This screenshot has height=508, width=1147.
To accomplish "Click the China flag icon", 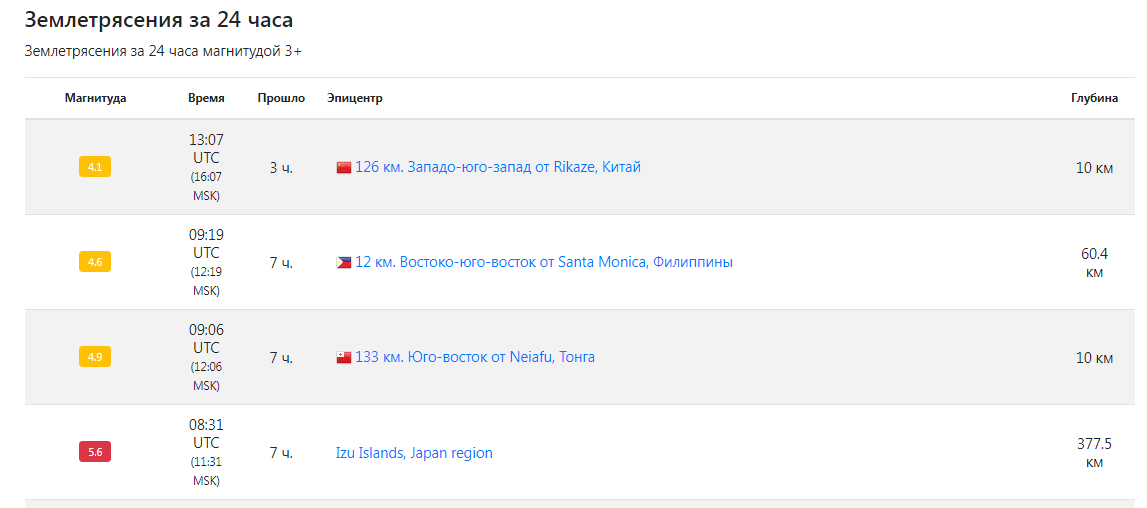I will 344,168.
